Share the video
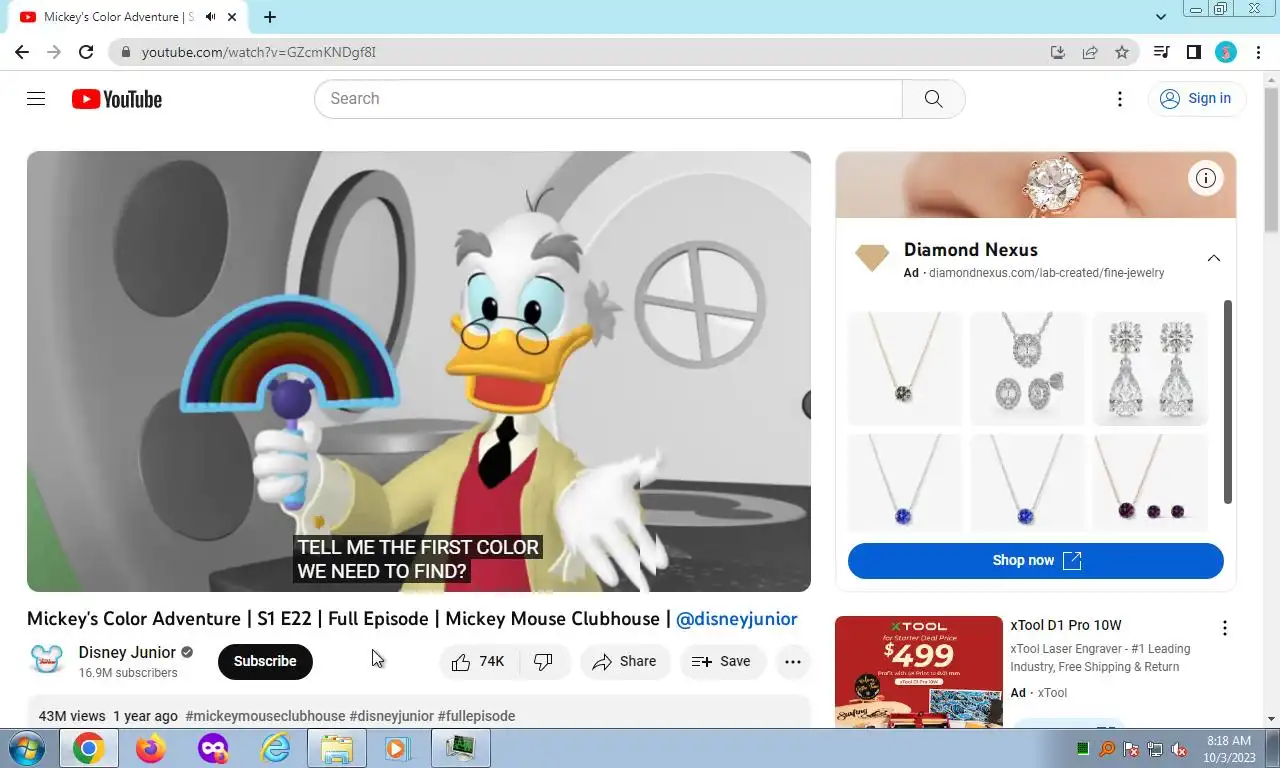This screenshot has height=768, width=1280. point(625,661)
